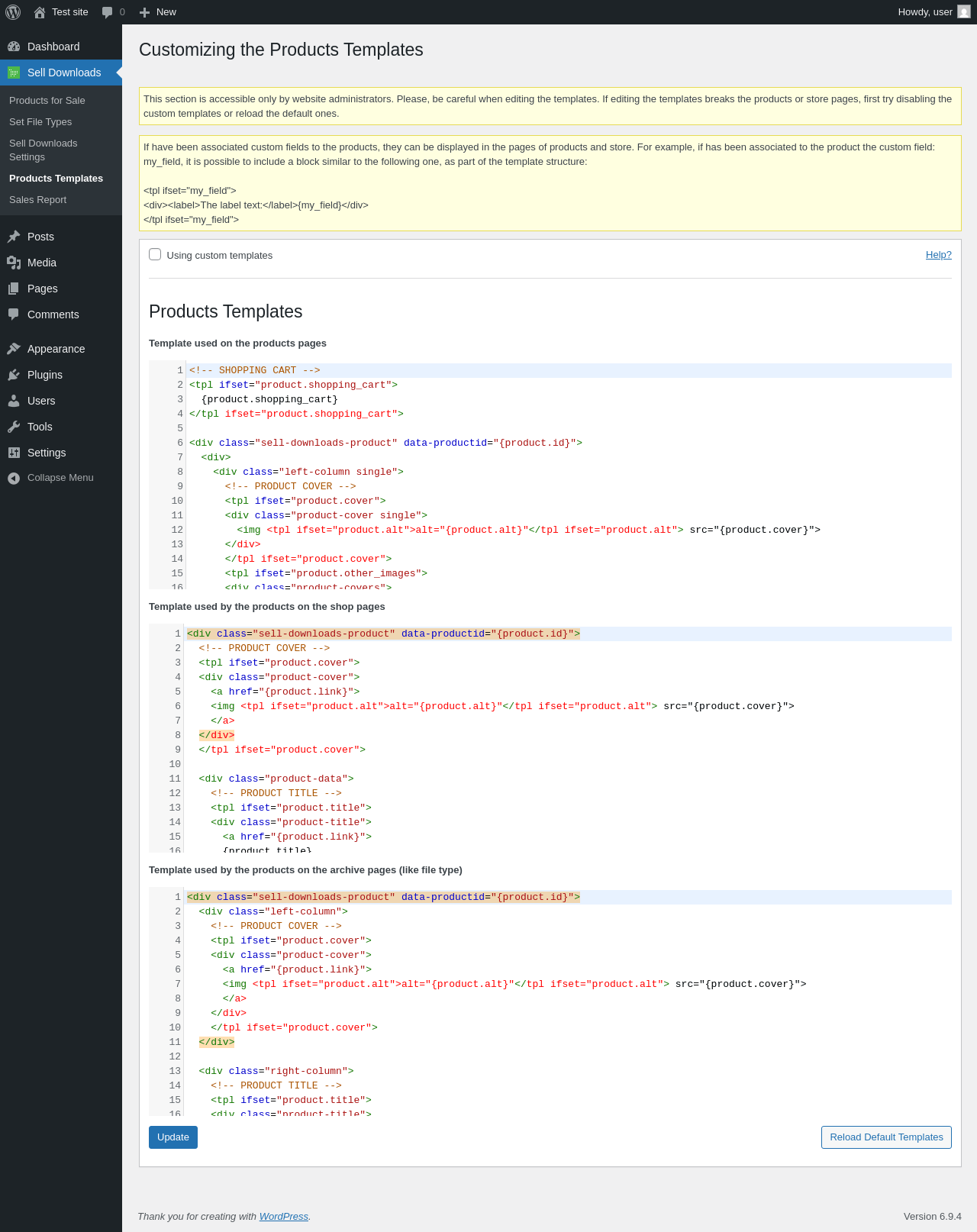977x1232 pixels.
Task: Click the Dashboard gauge icon
Action: coord(14,47)
